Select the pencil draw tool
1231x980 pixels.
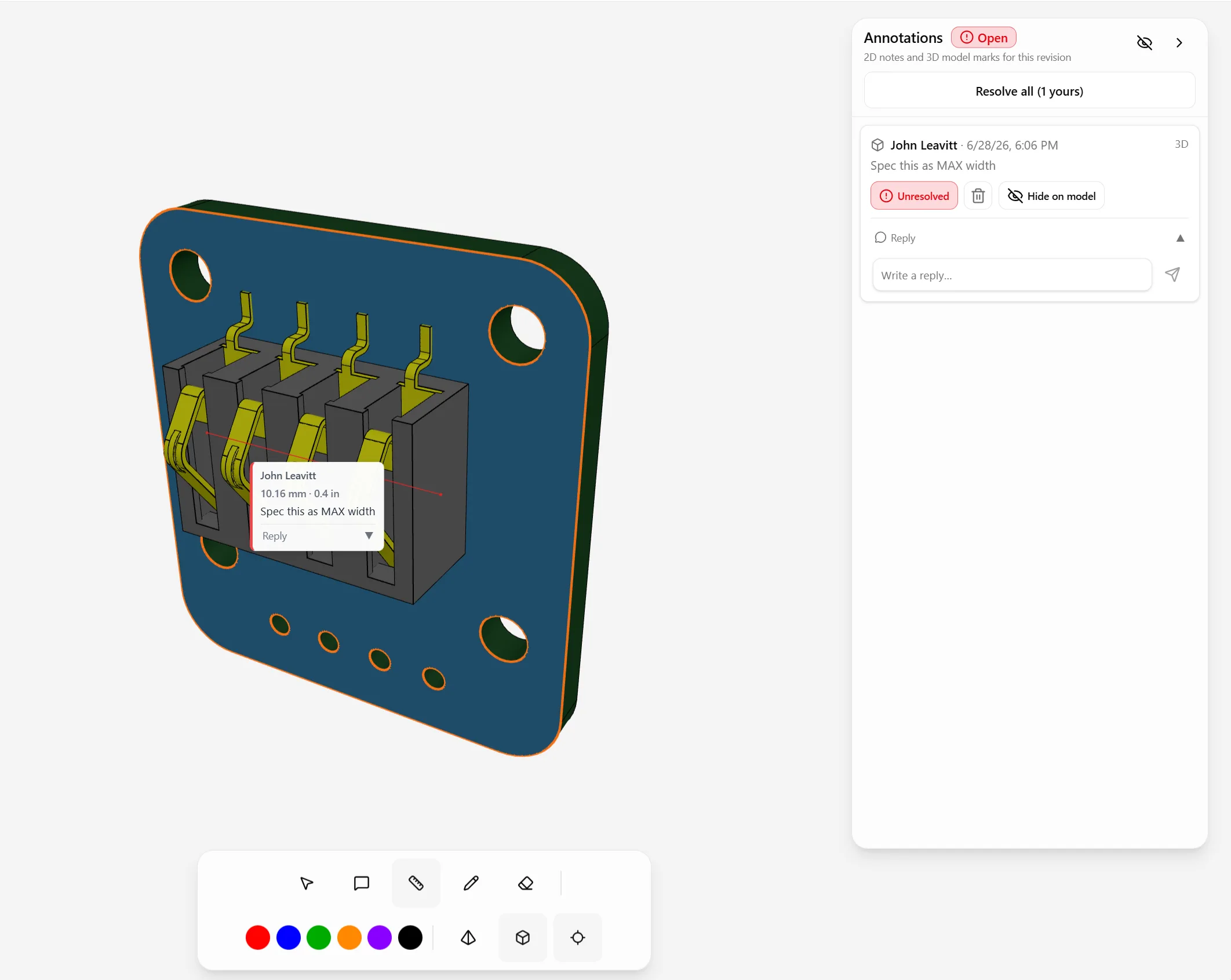click(471, 883)
